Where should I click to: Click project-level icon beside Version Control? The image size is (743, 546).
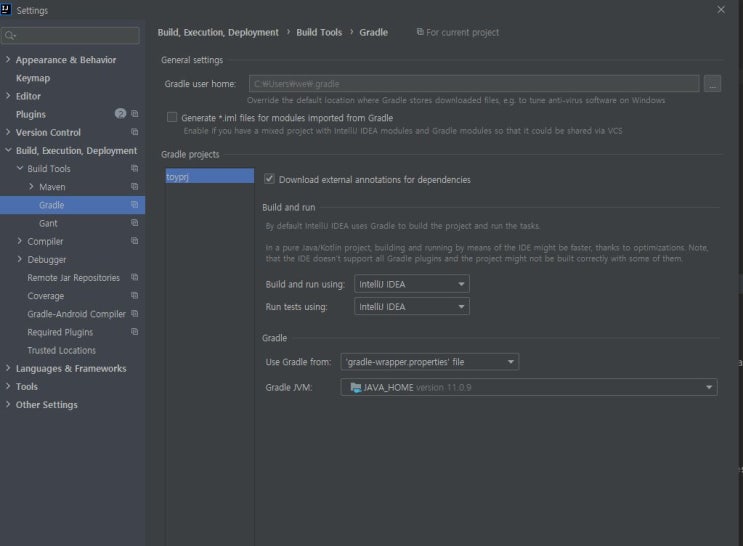135,132
